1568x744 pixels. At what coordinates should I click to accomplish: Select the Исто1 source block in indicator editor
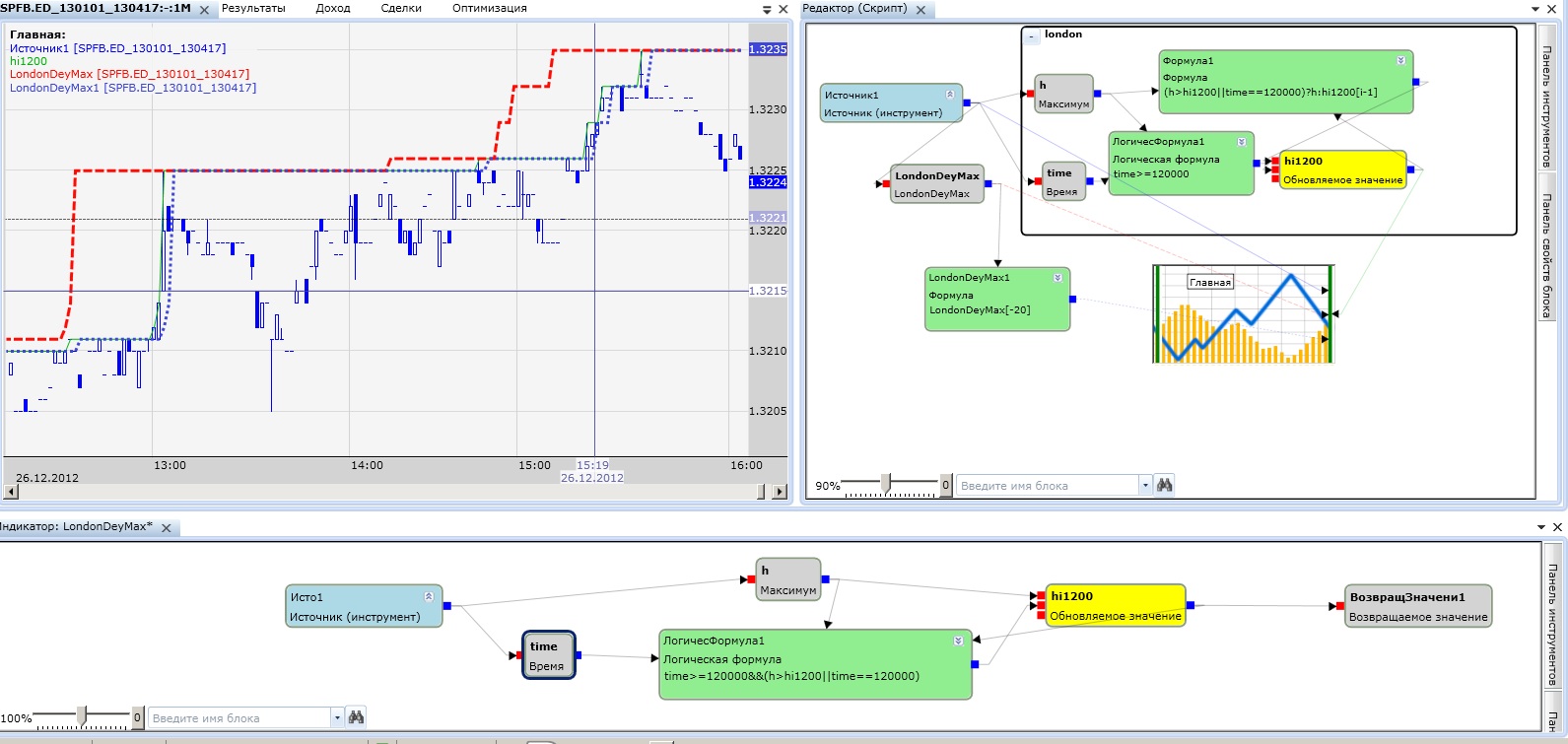pos(364,606)
